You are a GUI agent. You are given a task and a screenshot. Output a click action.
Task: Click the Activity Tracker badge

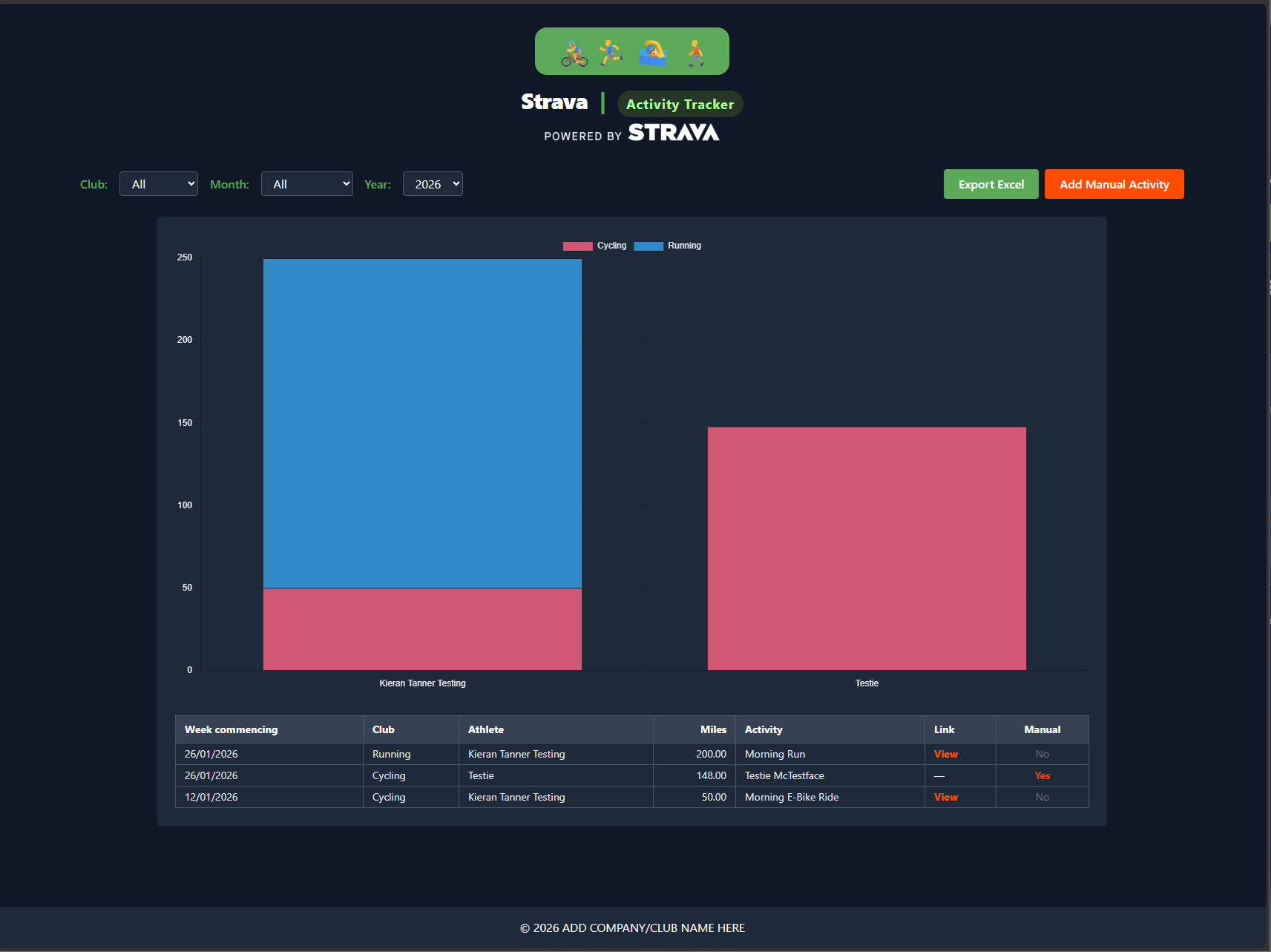680,104
